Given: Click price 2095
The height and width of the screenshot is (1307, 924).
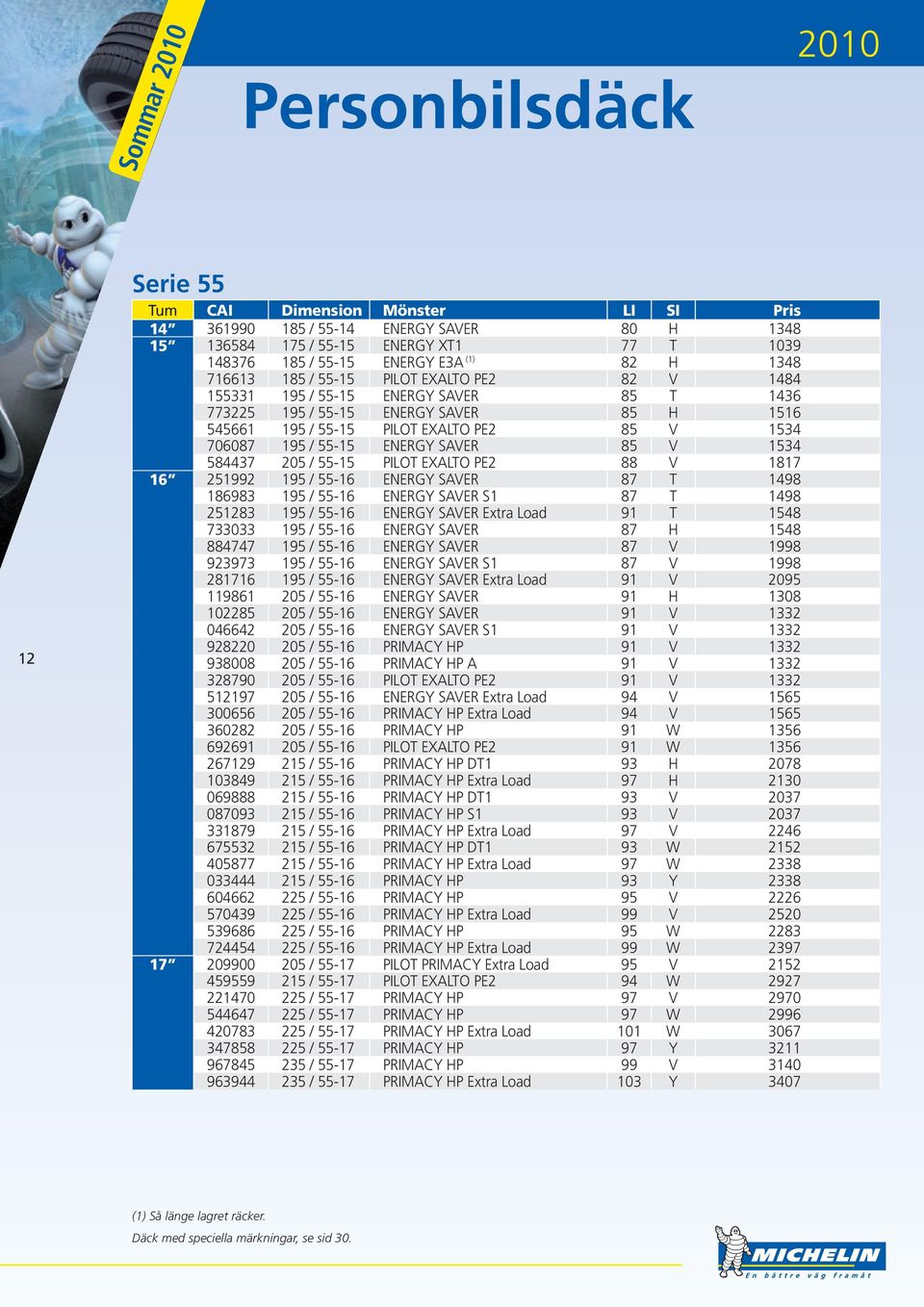Looking at the screenshot, I should coord(784,579).
